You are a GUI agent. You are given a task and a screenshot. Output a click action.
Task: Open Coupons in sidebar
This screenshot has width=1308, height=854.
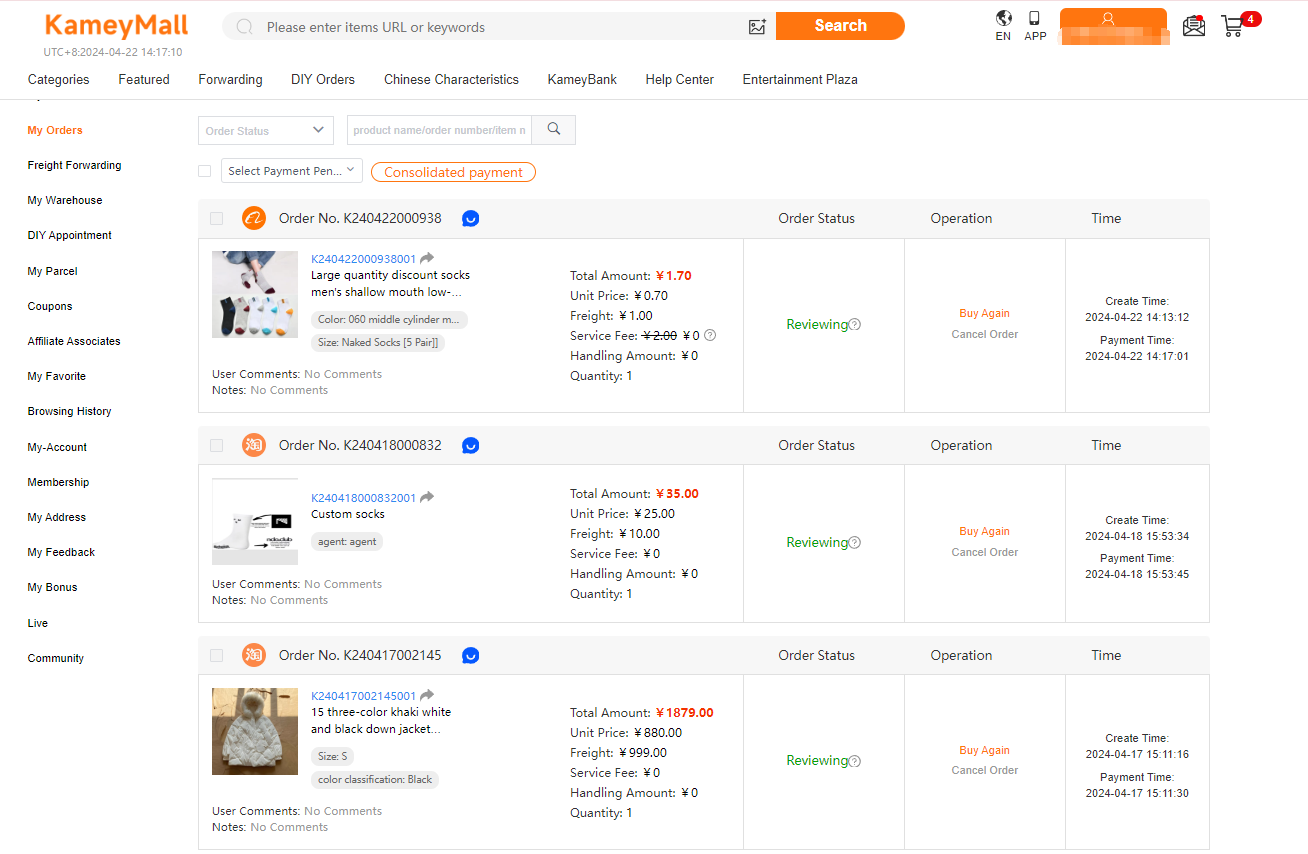click(x=50, y=306)
